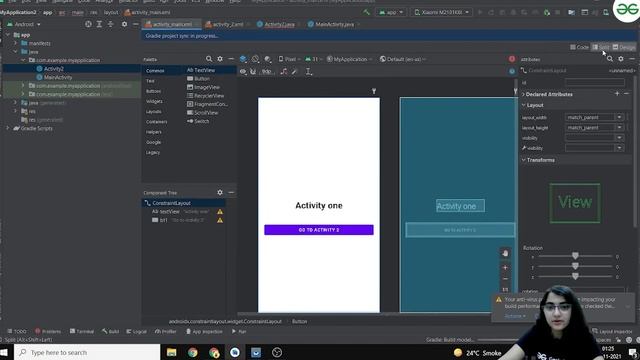This screenshot has height=360, width=640.
Task: Open the layout_height dropdown arrow
Action: coord(619,127)
